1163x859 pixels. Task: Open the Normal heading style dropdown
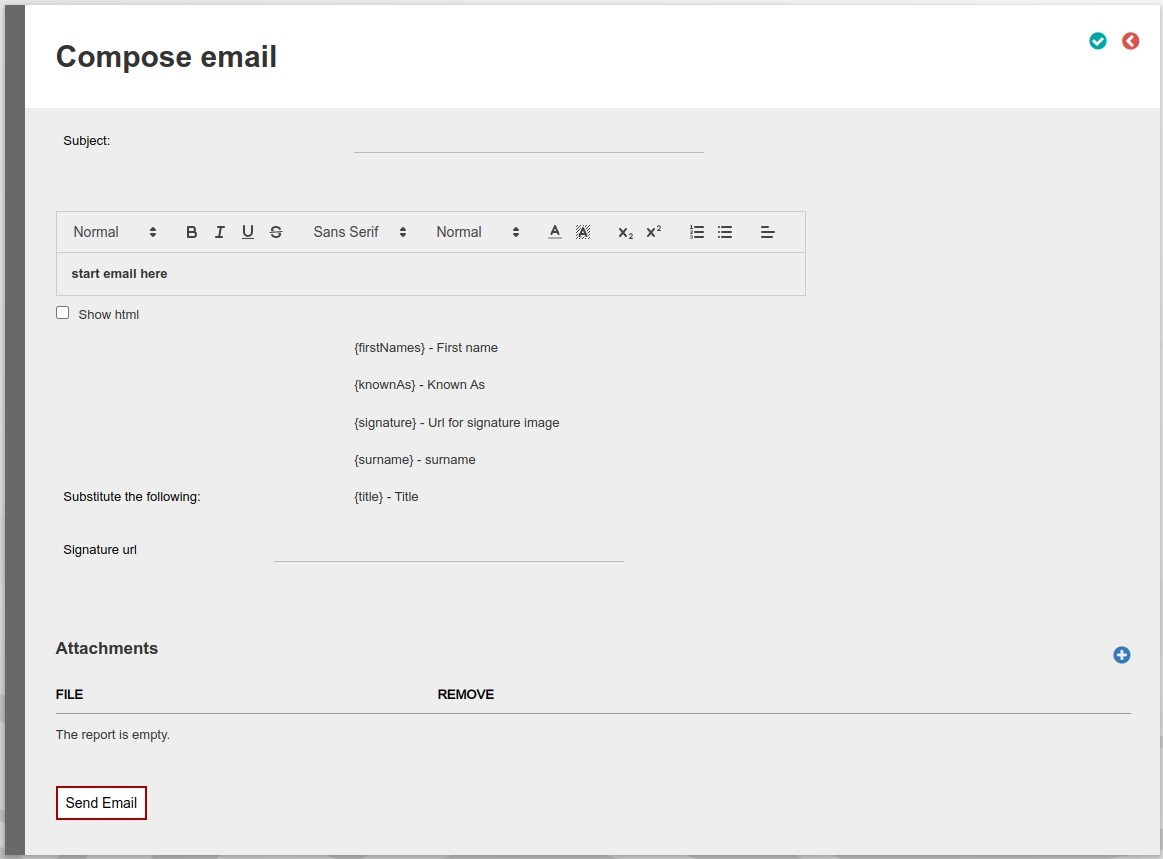pyautogui.click(x=115, y=232)
